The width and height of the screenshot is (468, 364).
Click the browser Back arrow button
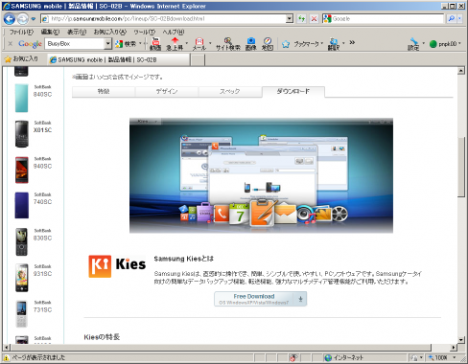tap(10, 19)
